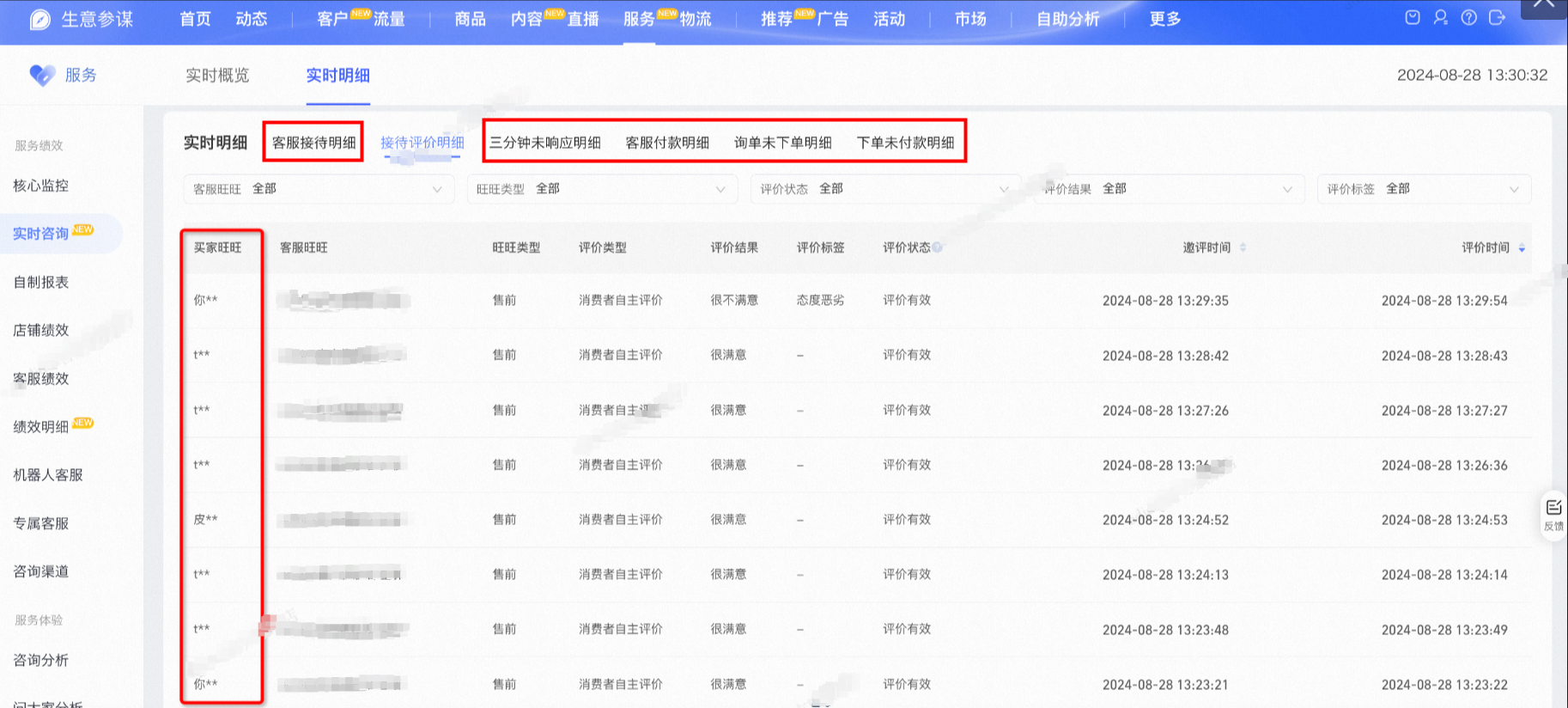Click the help question-mark icon
The width and height of the screenshot is (1568, 708).
(x=1469, y=17)
